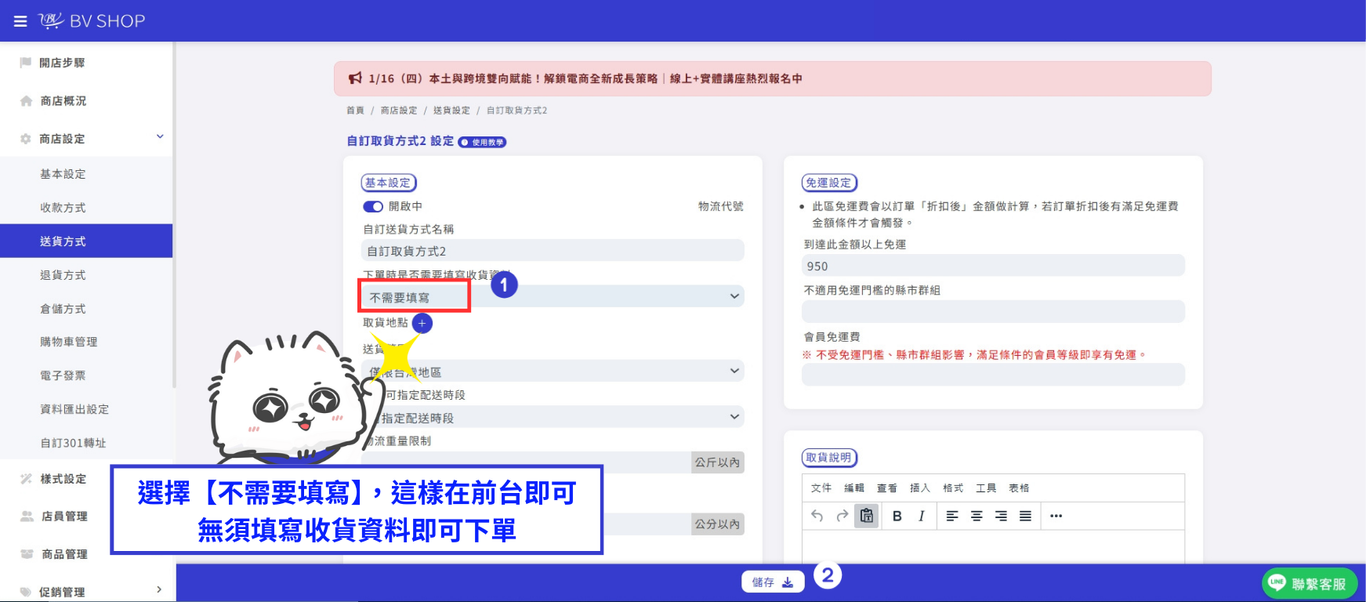Click the 會員免運費 input field
This screenshot has width=1366, height=602.
tap(993, 374)
